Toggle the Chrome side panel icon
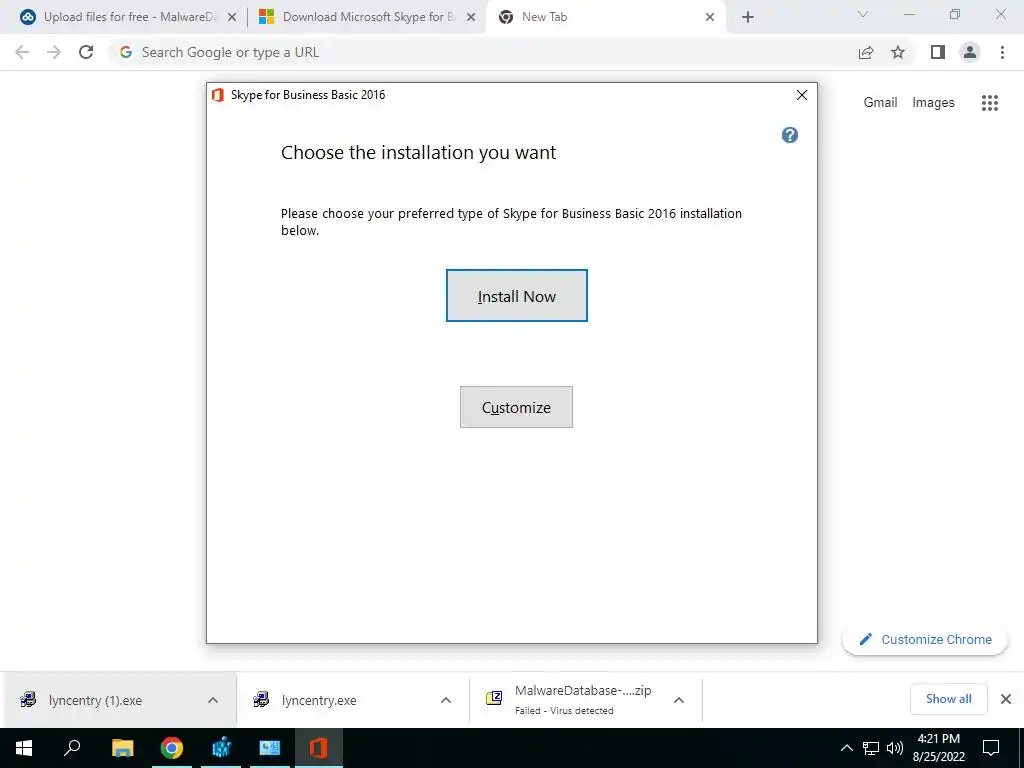Image resolution: width=1024 pixels, height=768 pixels. [x=938, y=52]
